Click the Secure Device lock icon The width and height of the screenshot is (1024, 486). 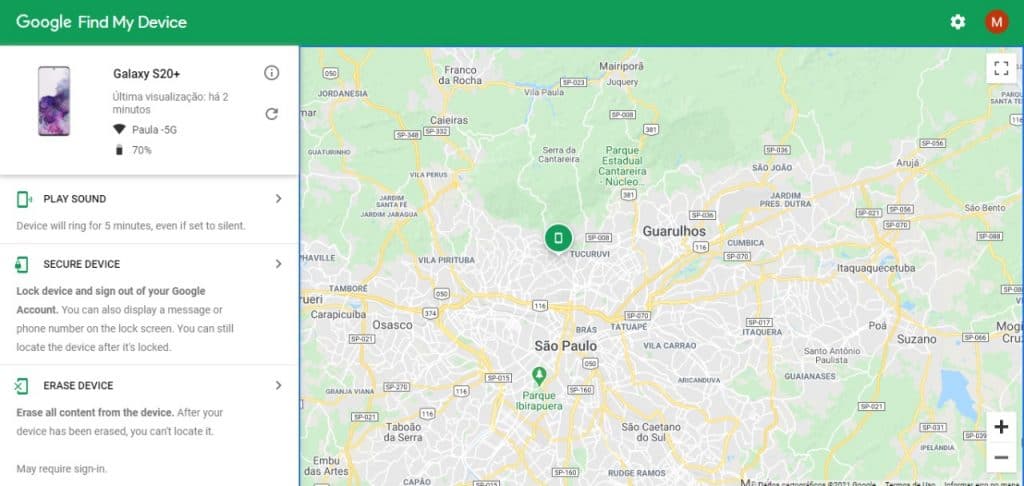click(23, 265)
